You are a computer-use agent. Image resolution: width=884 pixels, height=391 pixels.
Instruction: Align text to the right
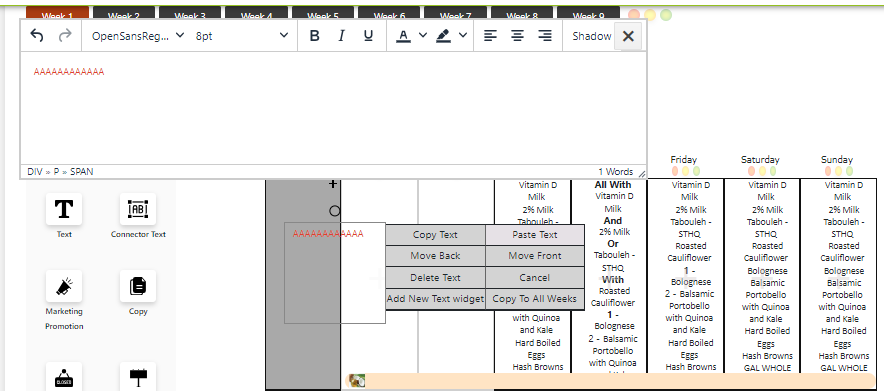[545, 36]
